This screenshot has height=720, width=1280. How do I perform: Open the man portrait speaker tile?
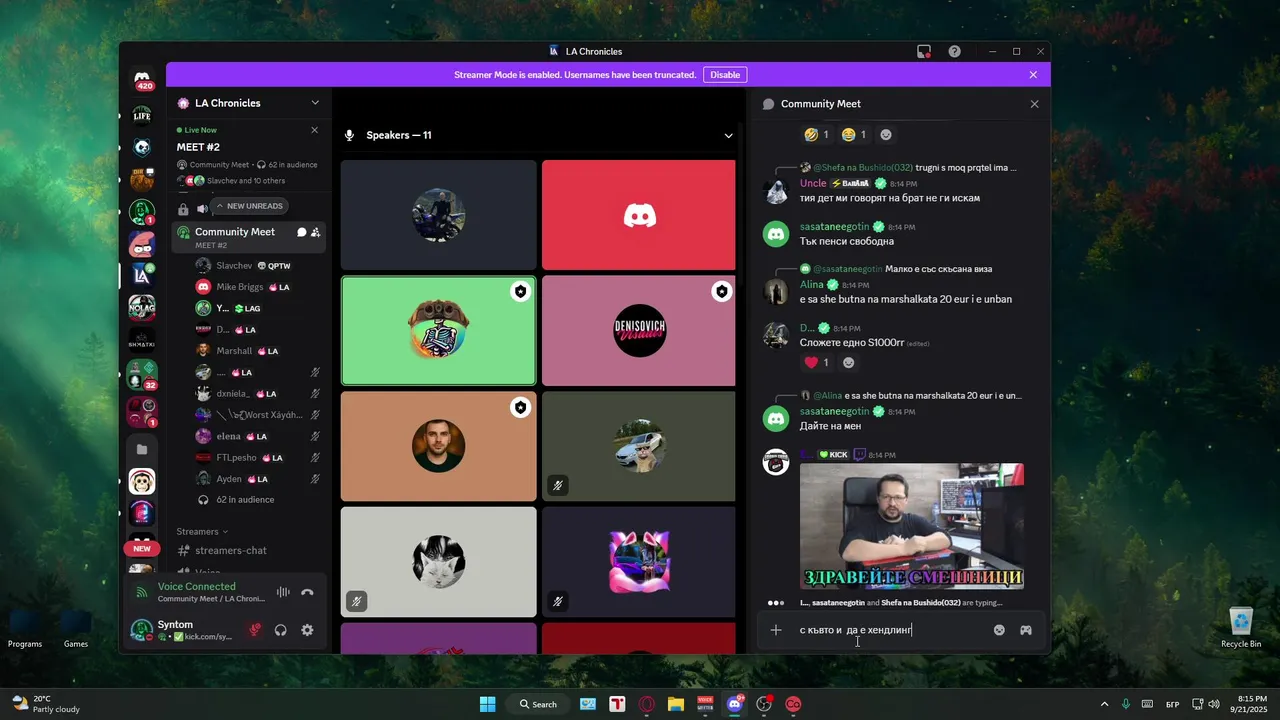(x=438, y=446)
